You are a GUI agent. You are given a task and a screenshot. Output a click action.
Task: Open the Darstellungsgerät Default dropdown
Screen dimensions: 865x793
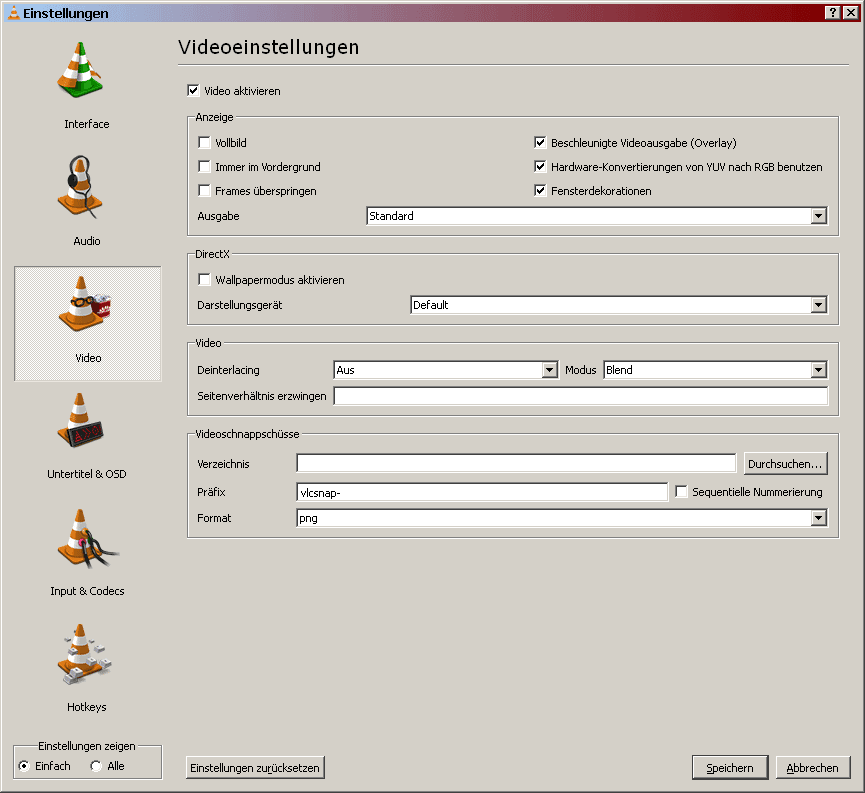pos(619,305)
